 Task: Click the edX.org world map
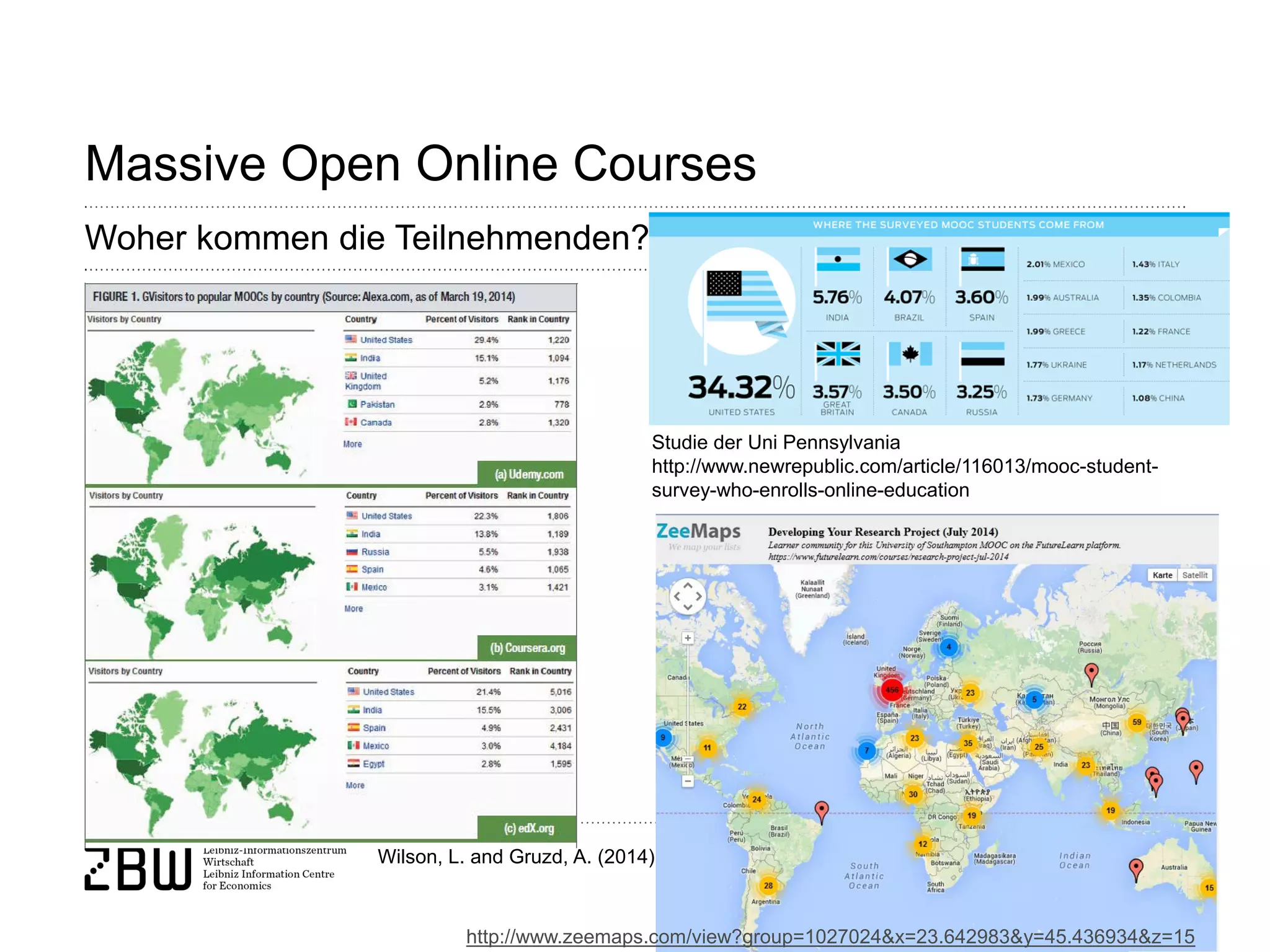202,764
